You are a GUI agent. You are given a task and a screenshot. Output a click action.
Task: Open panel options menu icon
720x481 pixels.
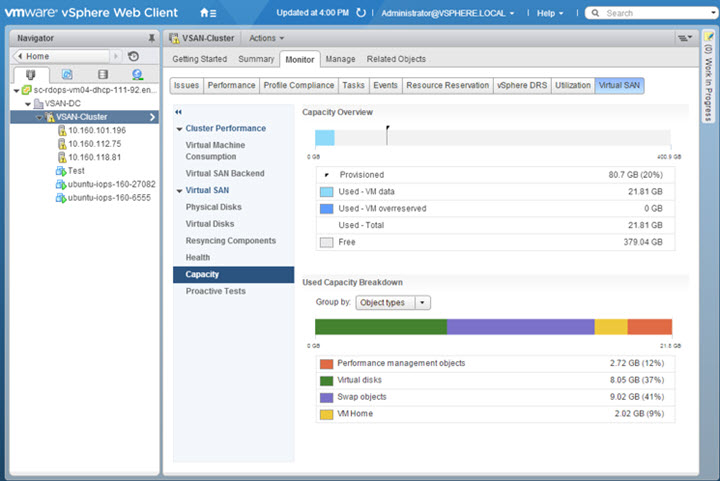pyautogui.click(x=685, y=38)
